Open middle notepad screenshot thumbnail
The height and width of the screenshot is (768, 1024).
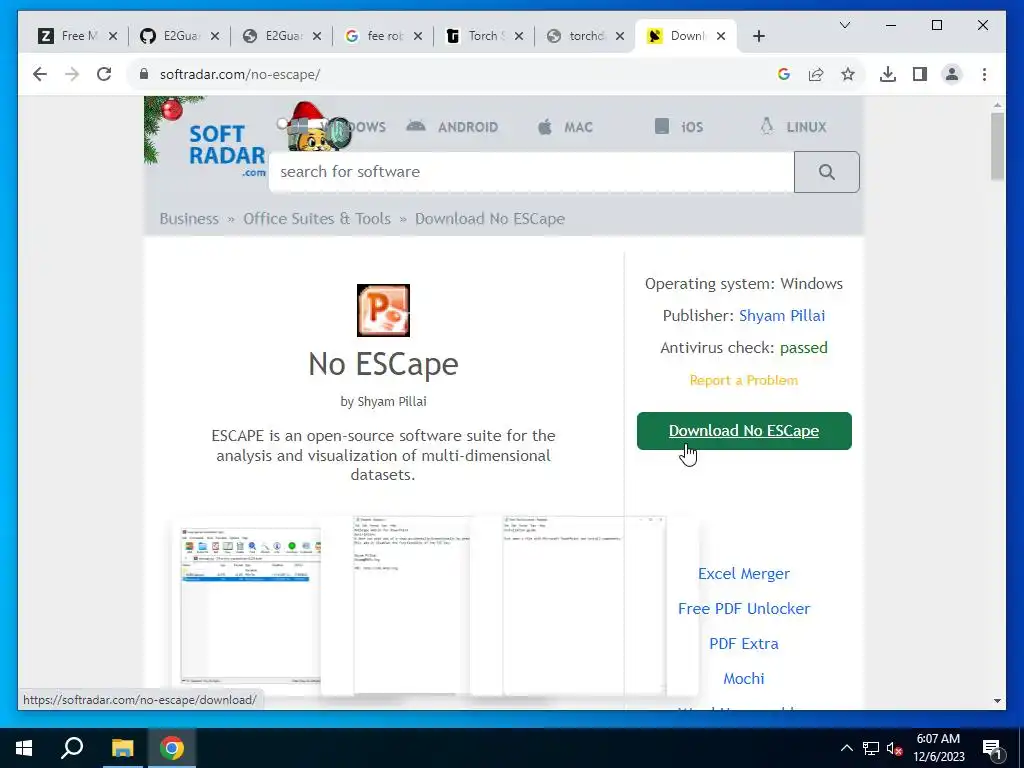(x=412, y=605)
